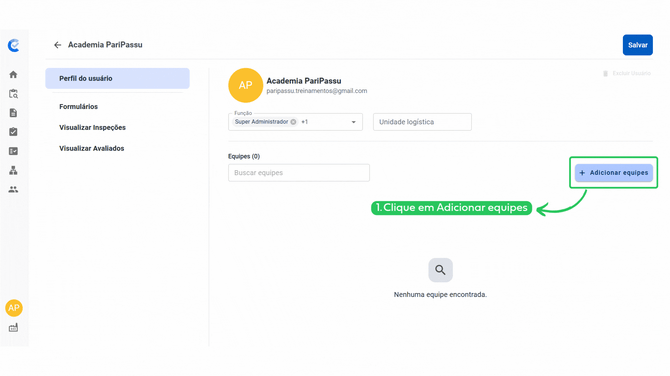Click the Academia PariPassu profile name
The width and height of the screenshot is (670, 376).
click(x=304, y=81)
